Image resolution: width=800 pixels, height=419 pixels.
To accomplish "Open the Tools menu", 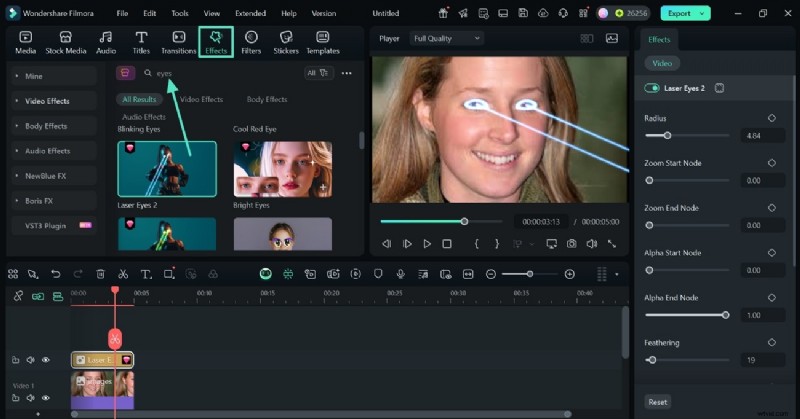I will (180, 13).
